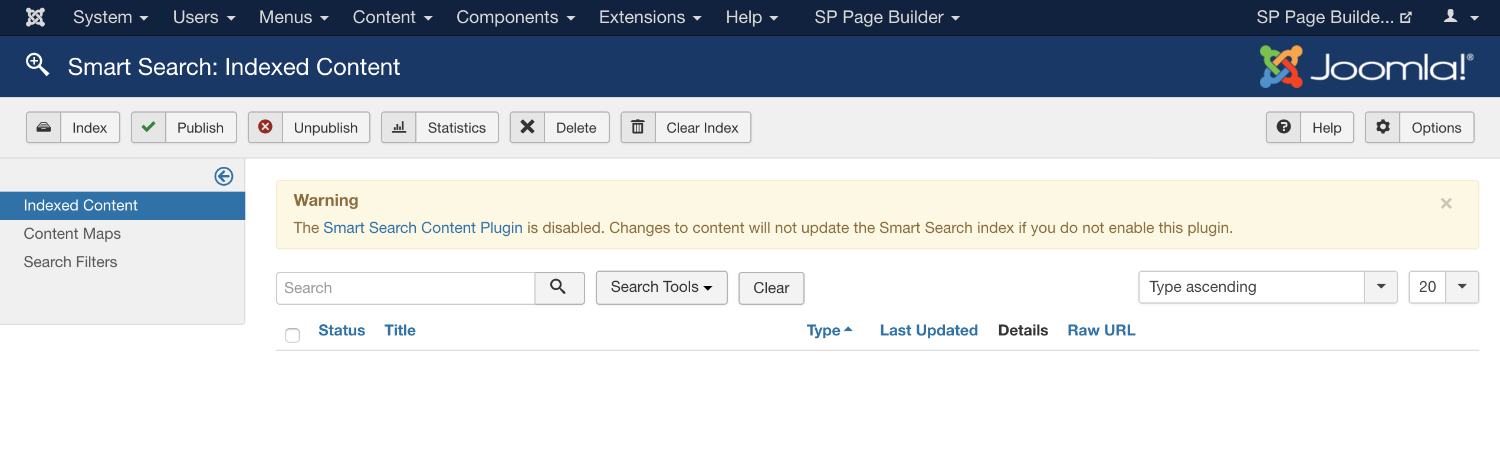Click the Options gear icon

tap(1383, 128)
